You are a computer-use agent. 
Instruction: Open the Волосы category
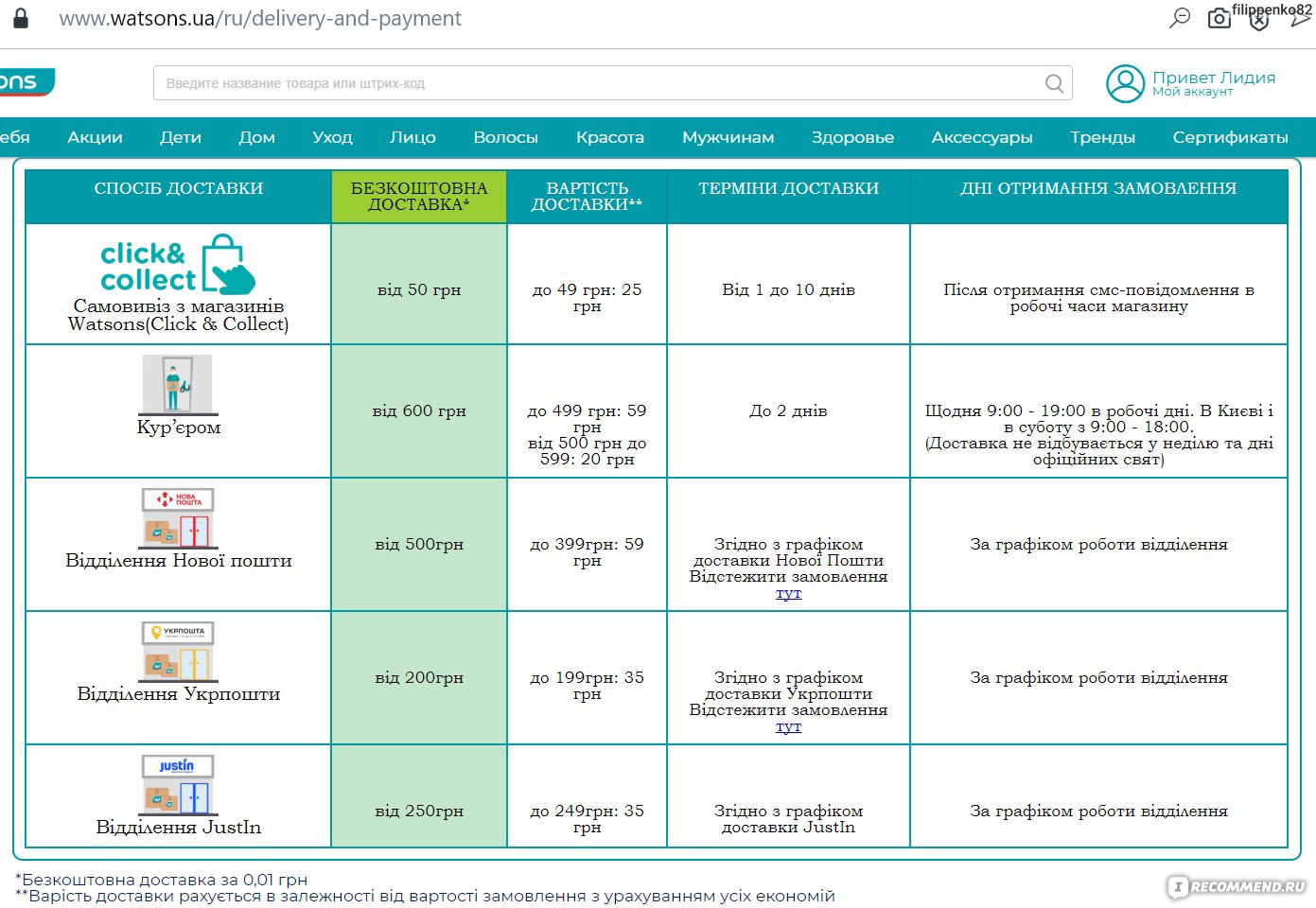point(506,137)
